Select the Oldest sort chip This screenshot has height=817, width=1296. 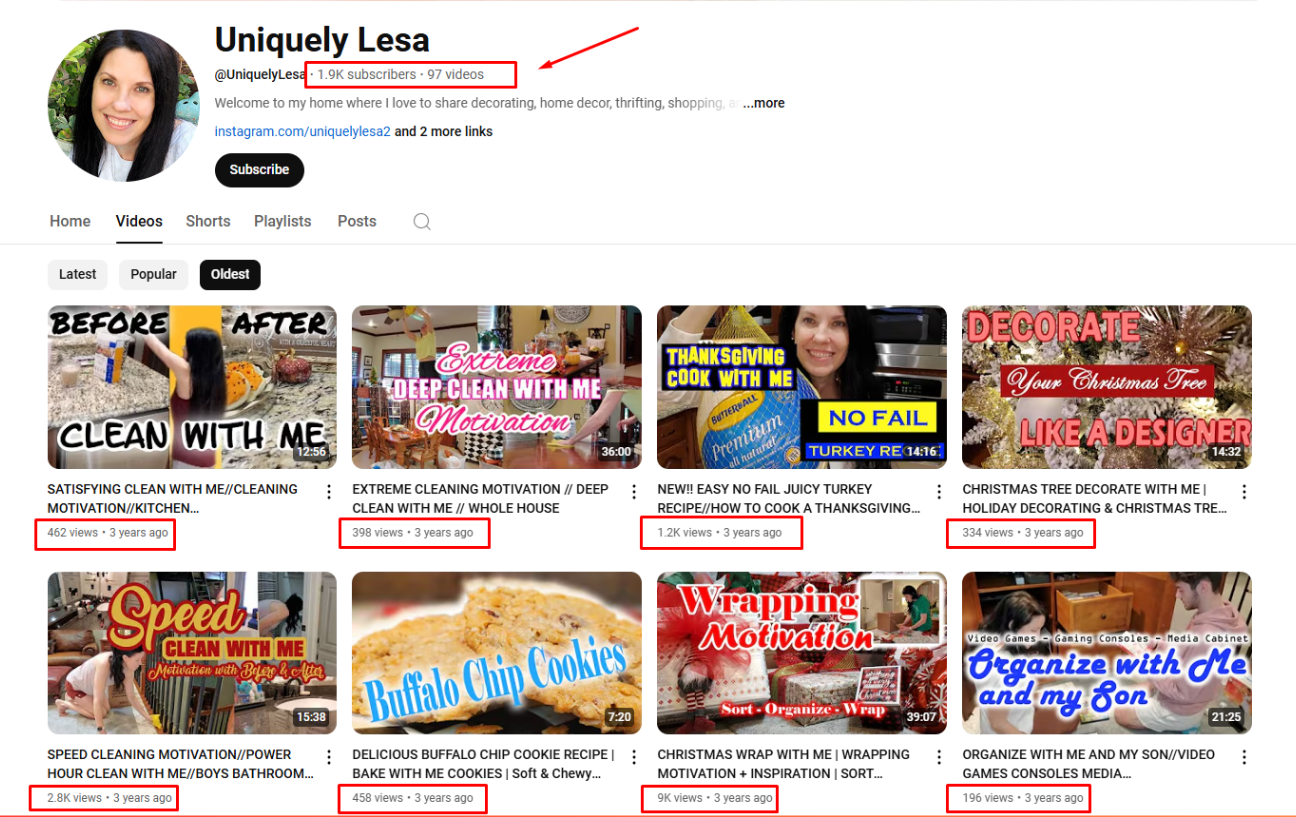[230, 274]
